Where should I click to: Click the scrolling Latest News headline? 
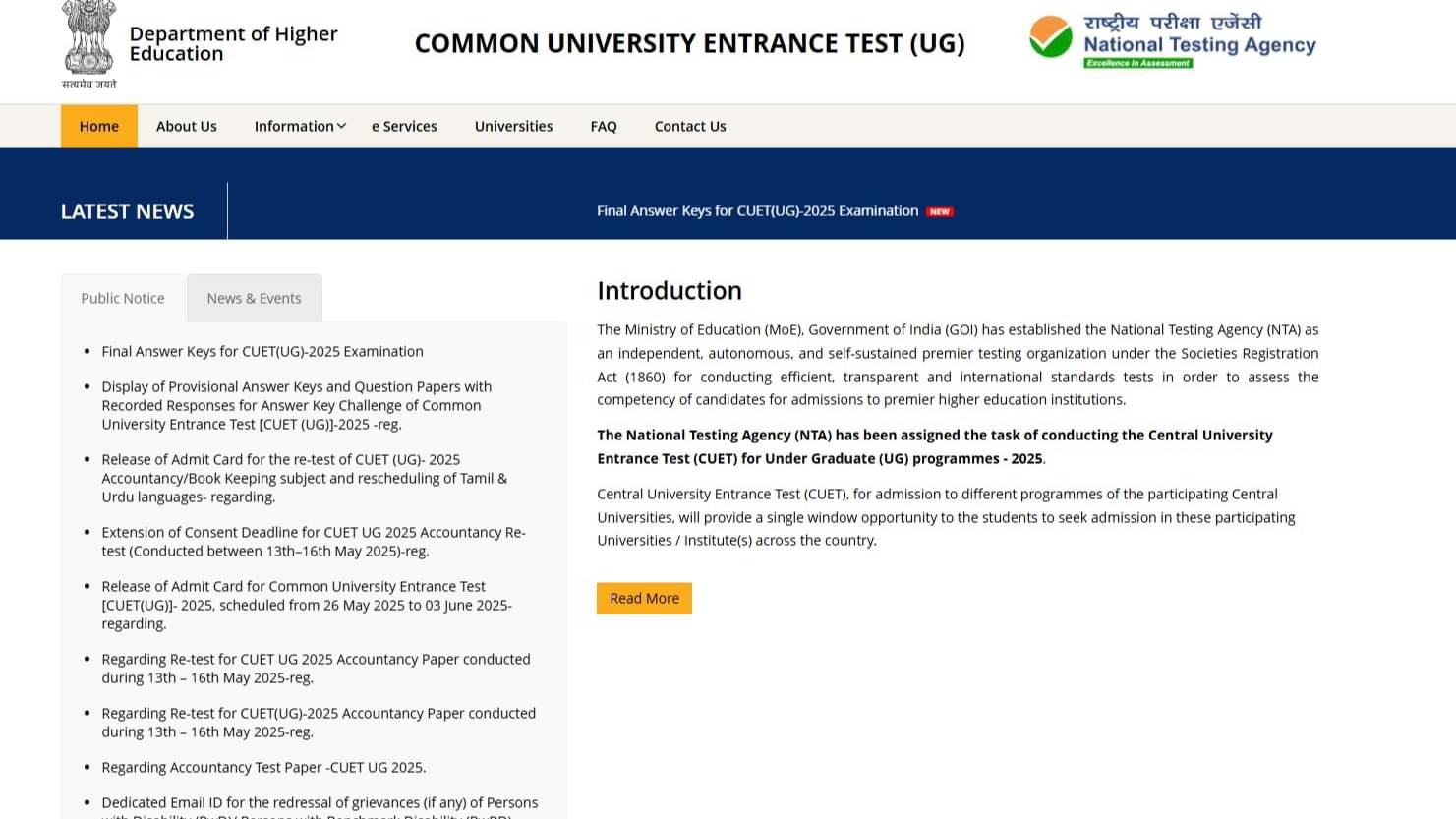click(757, 210)
